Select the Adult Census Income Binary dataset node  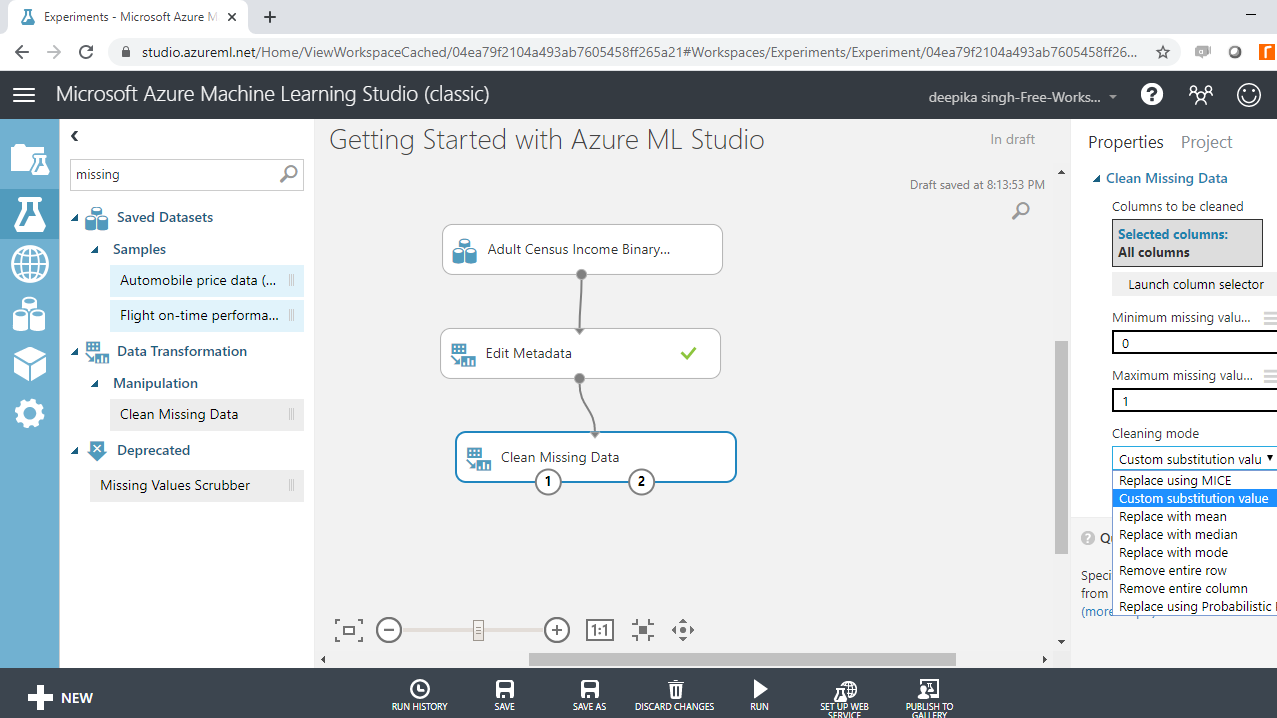582,249
